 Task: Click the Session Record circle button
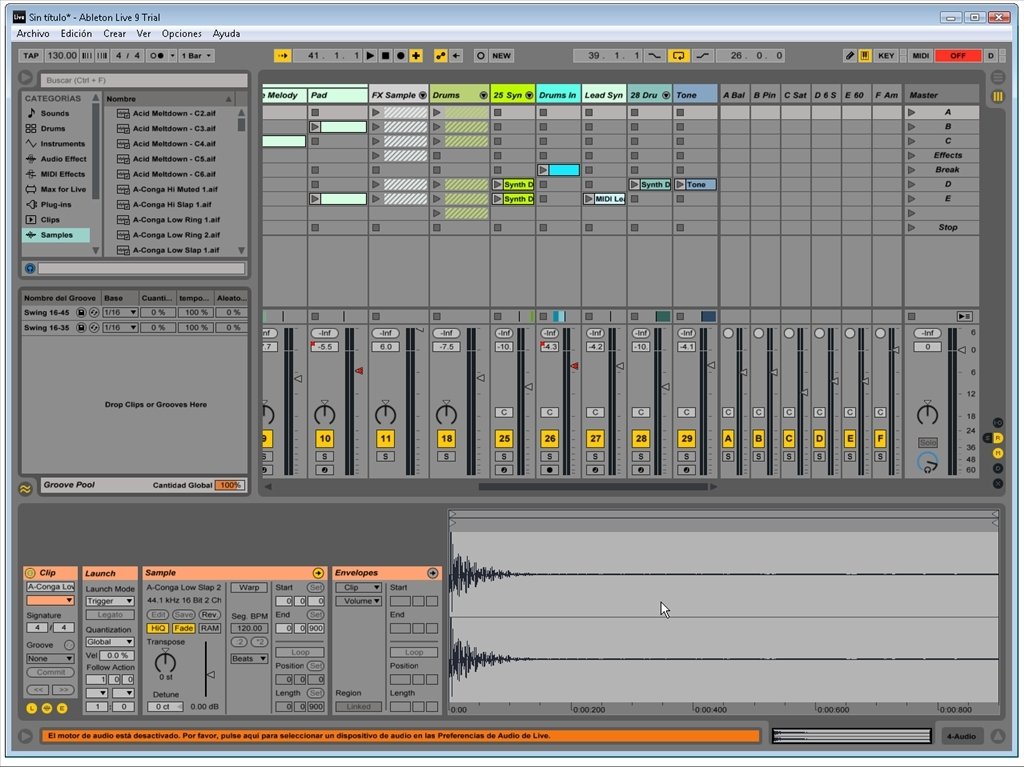pyautogui.click(x=481, y=56)
